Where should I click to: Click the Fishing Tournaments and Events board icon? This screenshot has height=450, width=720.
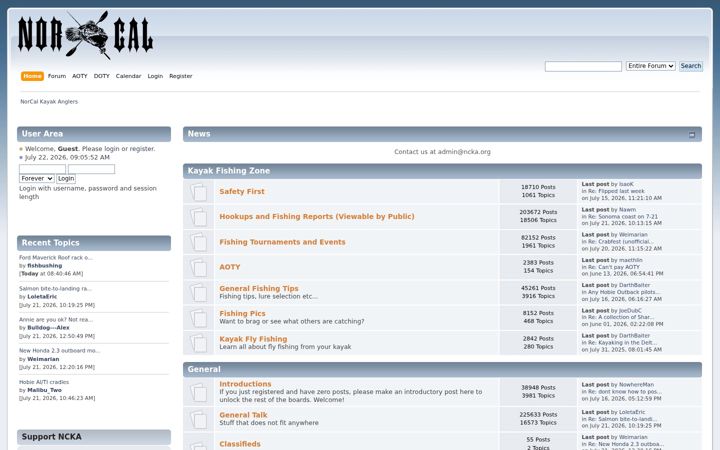(198, 242)
